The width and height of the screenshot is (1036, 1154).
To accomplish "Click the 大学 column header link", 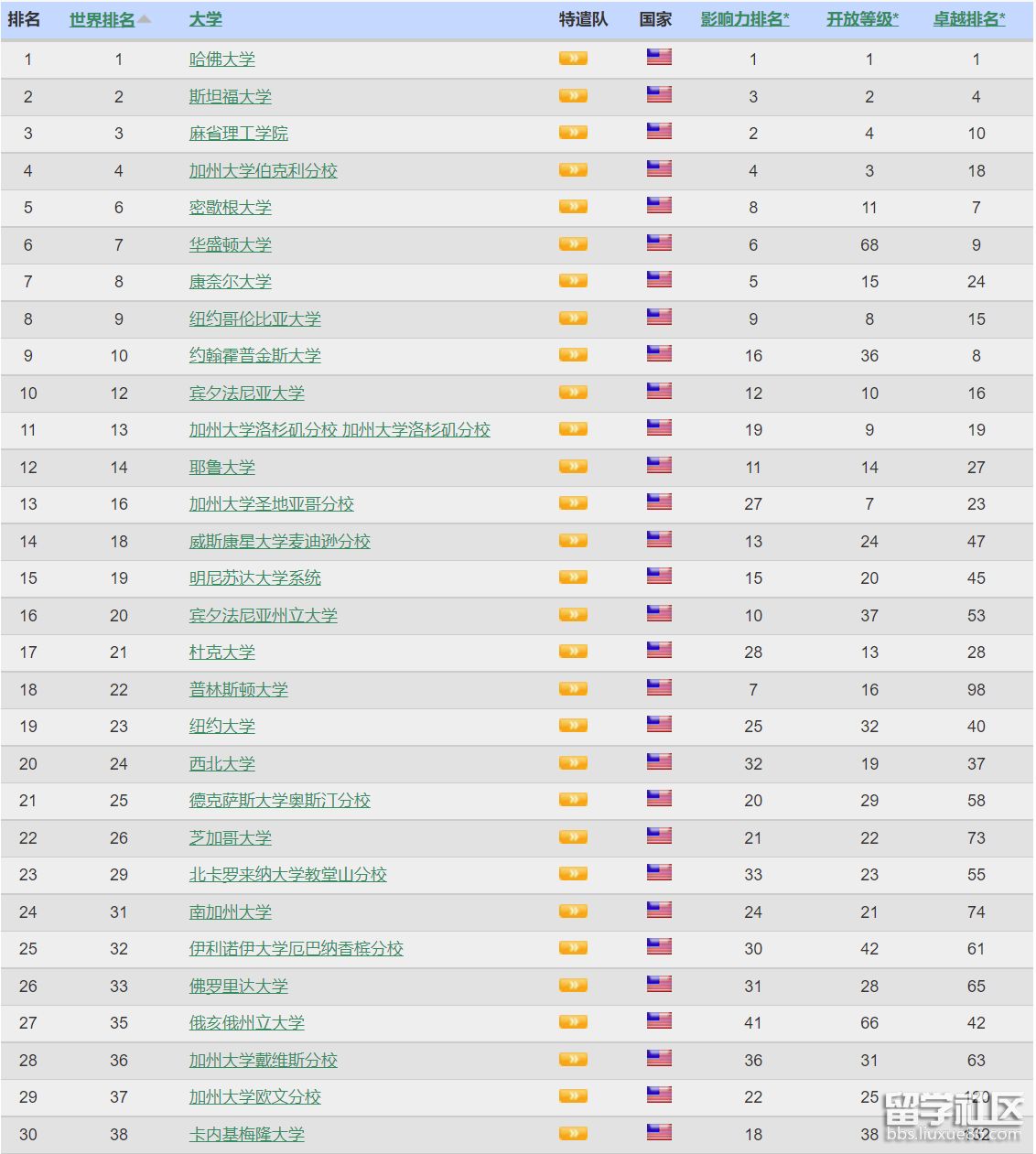I will [x=206, y=19].
